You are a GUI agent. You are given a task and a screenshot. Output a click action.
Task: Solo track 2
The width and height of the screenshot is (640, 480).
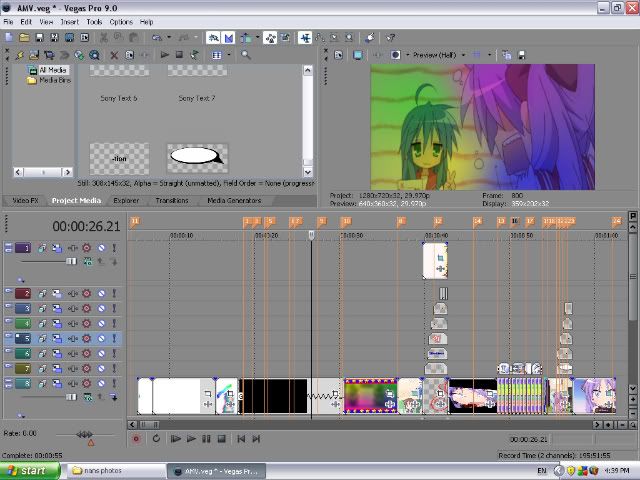coord(114,293)
